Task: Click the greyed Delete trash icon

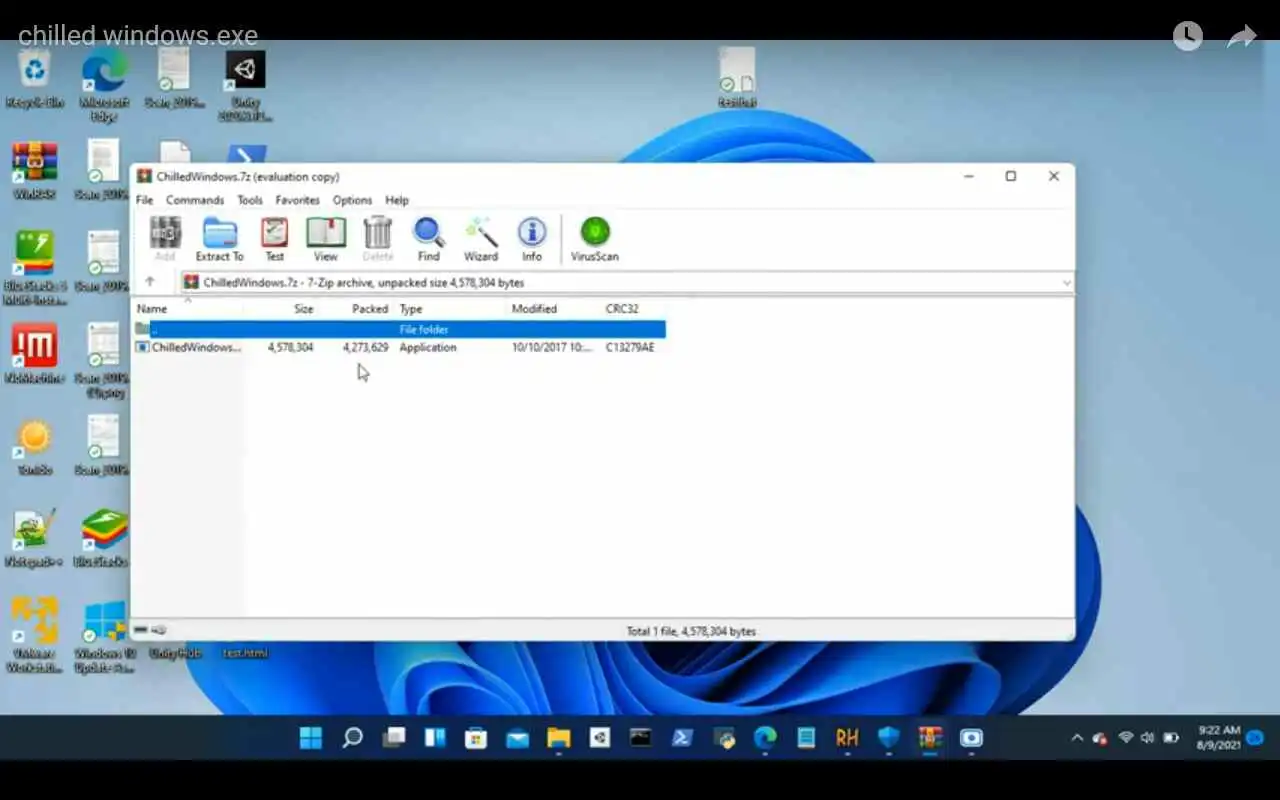Action: tap(377, 240)
